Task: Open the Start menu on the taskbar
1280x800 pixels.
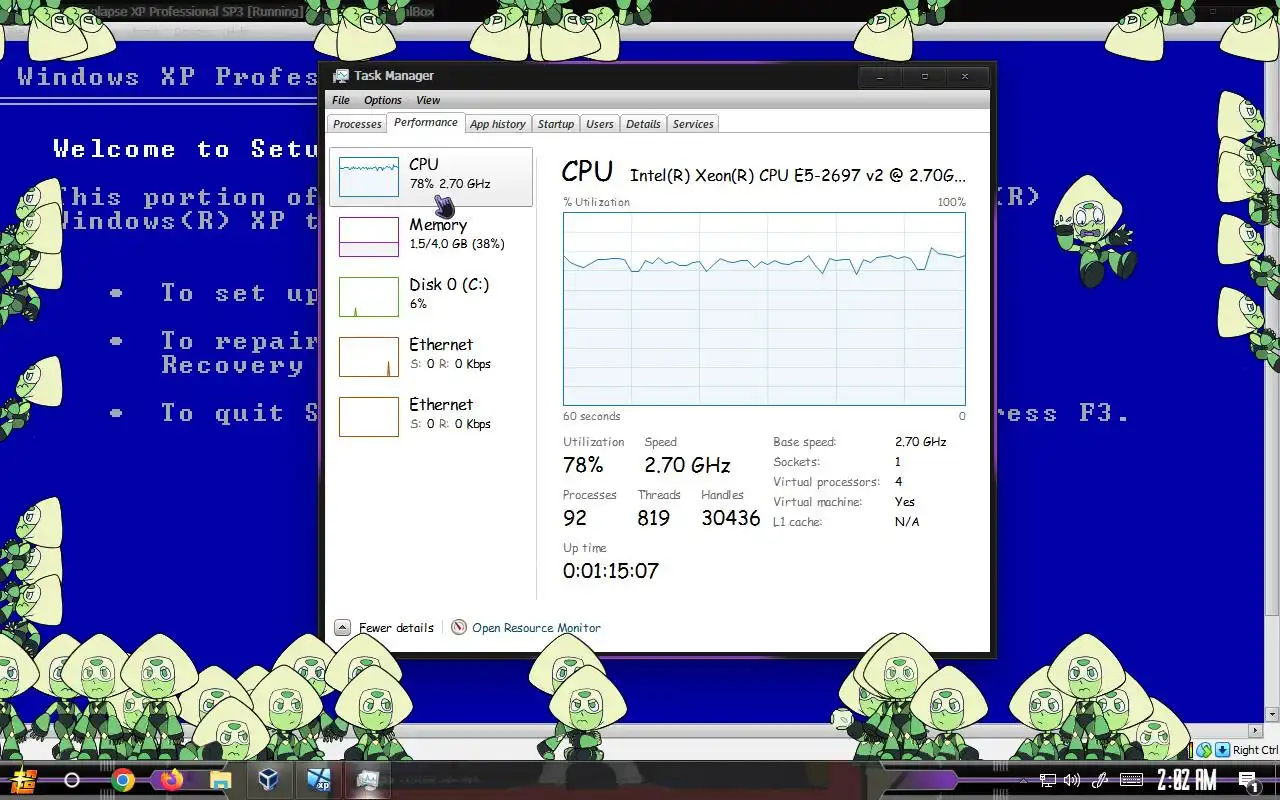Action: point(23,780)
